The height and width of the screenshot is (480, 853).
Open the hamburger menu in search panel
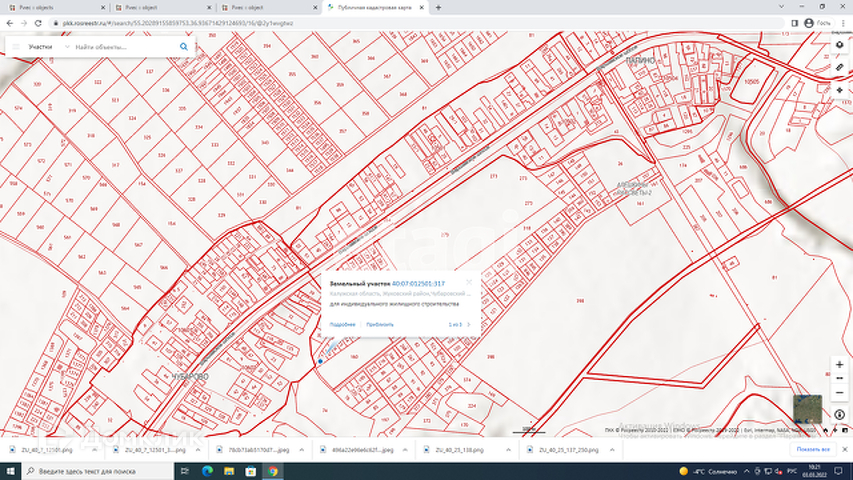(x=16, y=46)
